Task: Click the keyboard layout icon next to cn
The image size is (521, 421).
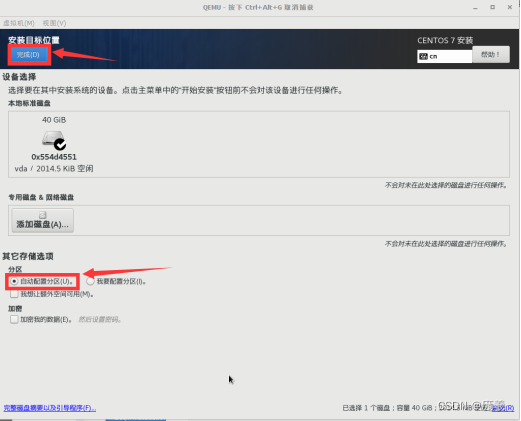Action: [423, 56]
